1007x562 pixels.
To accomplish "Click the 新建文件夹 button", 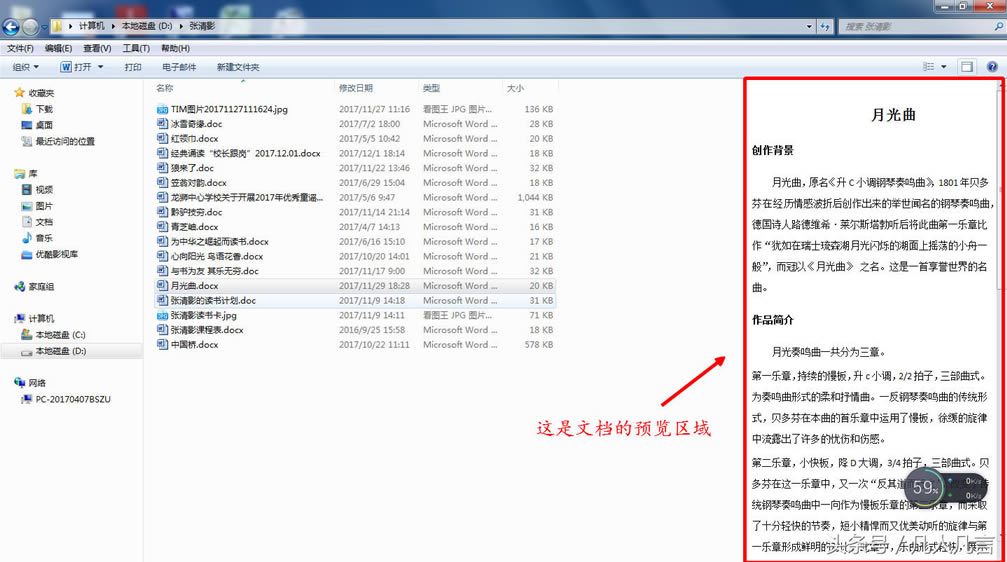I will click(x=238, y=67).
